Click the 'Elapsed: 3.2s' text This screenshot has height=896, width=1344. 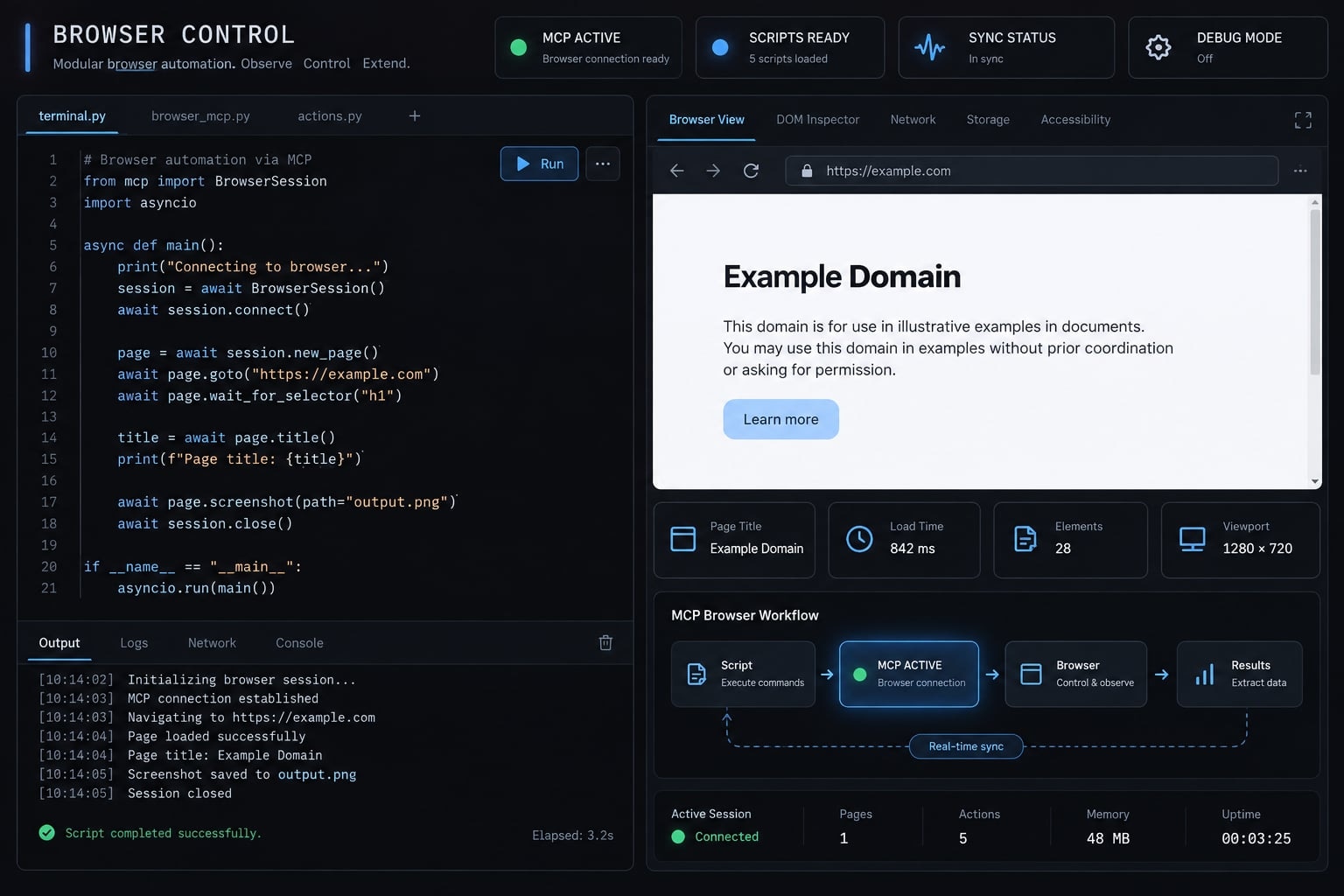[572, 836]
